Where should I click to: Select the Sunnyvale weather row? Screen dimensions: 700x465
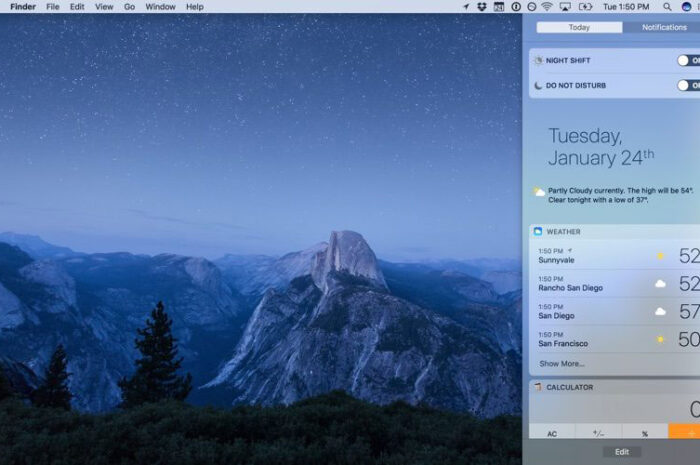pyautogui.click(x=615, y=256)
